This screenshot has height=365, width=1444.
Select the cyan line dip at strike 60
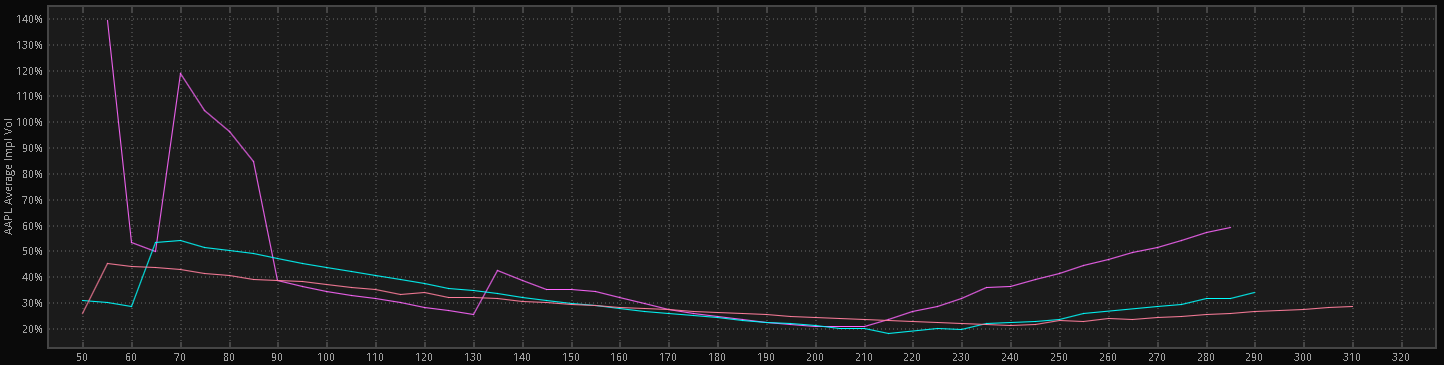point(131,306)
